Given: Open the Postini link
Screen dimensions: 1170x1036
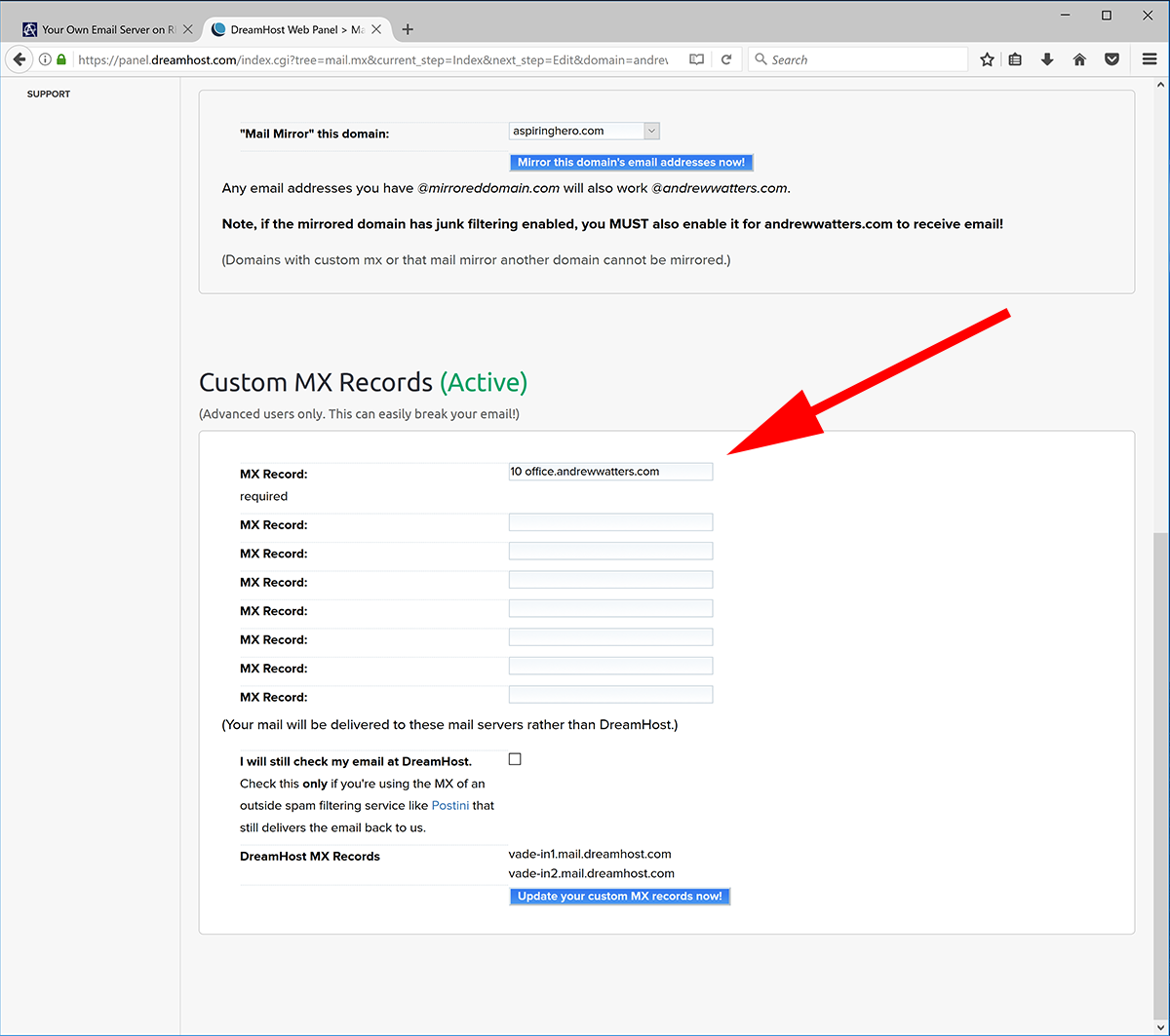Looking at the screenshot, I should (x=450, y=805).
